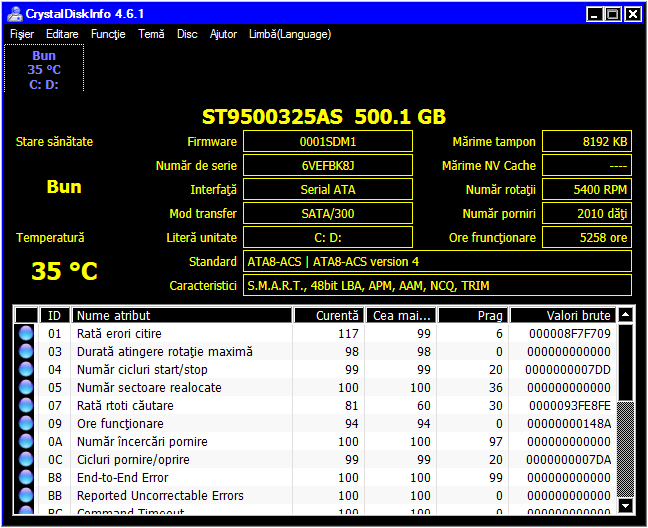Select the Cicluri pornire/oprire row

pos(315,459)
